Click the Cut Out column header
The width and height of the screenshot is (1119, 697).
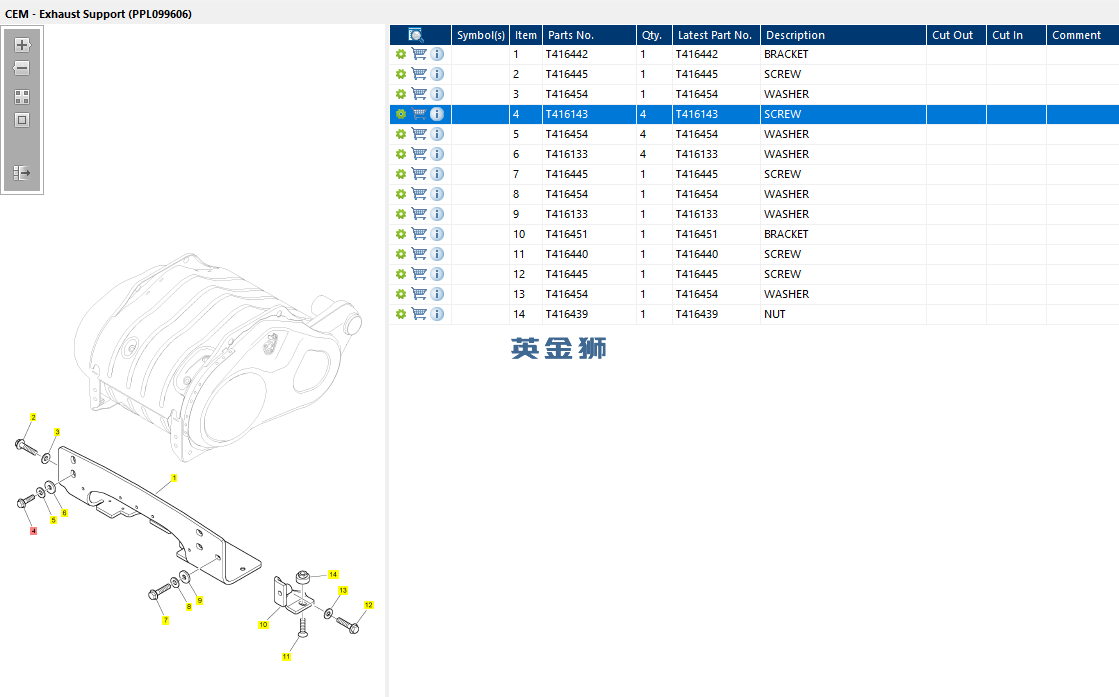tap(956, 35)
